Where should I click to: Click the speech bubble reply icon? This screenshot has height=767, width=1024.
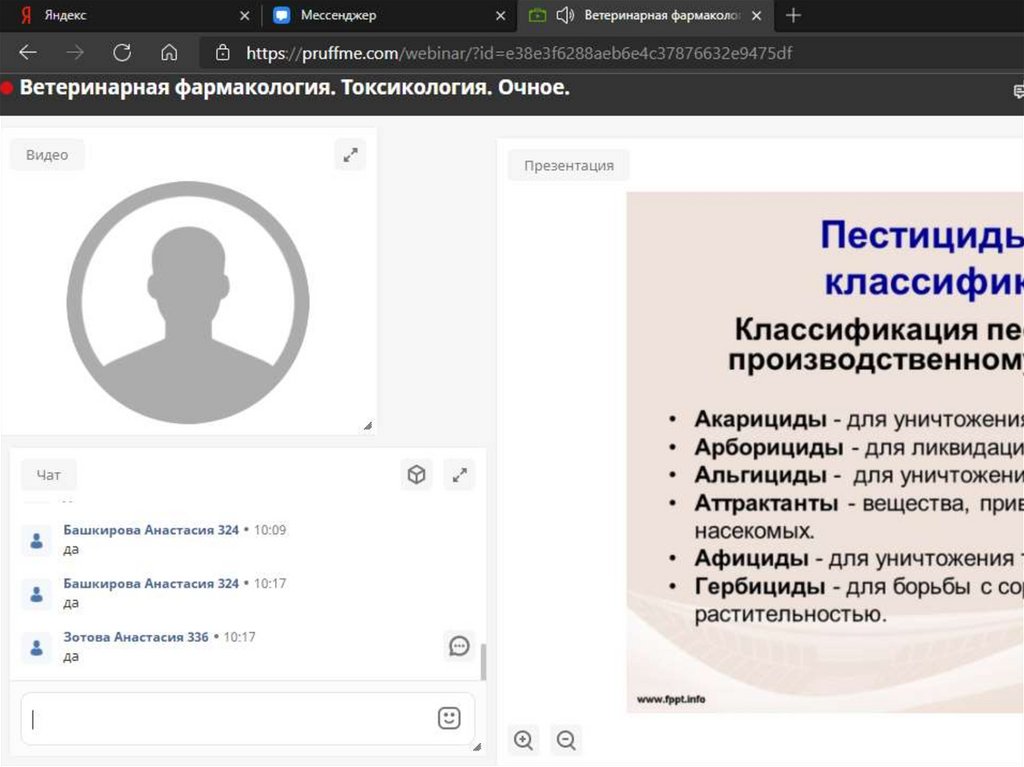point(459,646)
